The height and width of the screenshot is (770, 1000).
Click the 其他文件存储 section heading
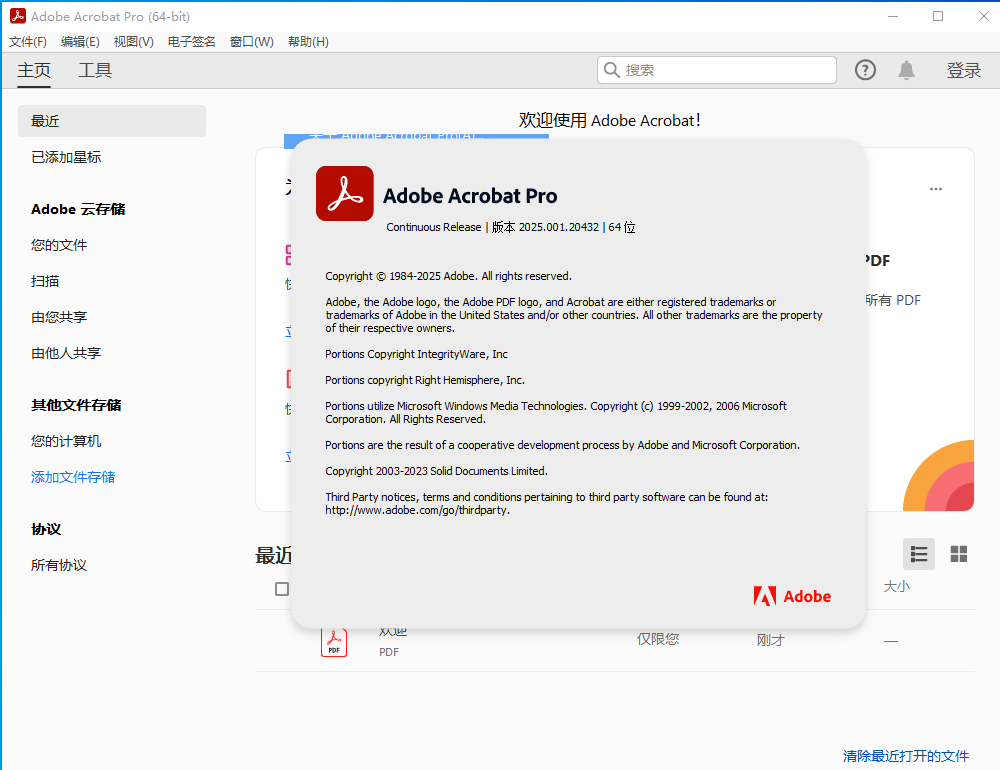click(76, 405)
